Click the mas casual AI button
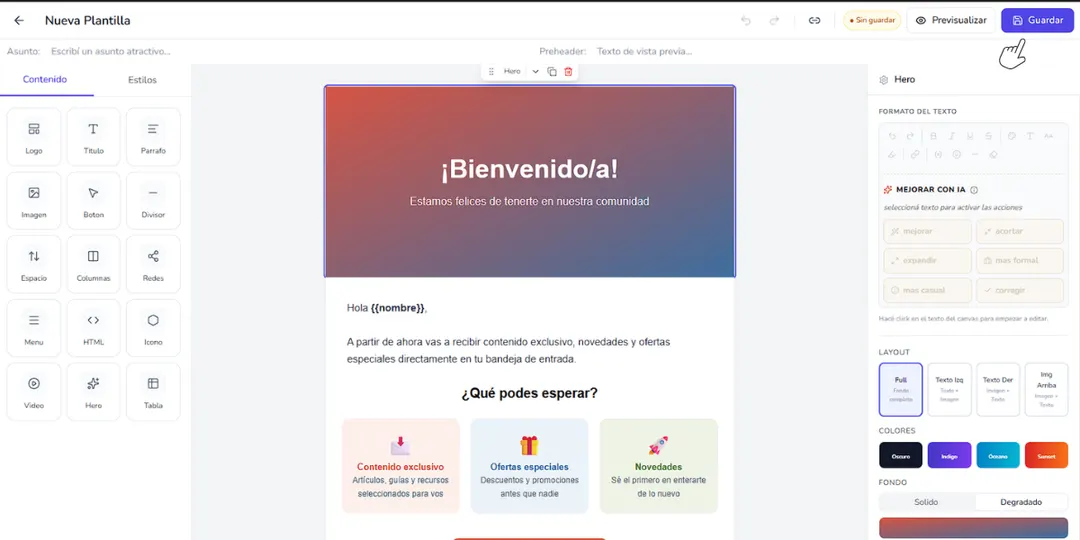The image size is (1080, 540). [928, 291]
